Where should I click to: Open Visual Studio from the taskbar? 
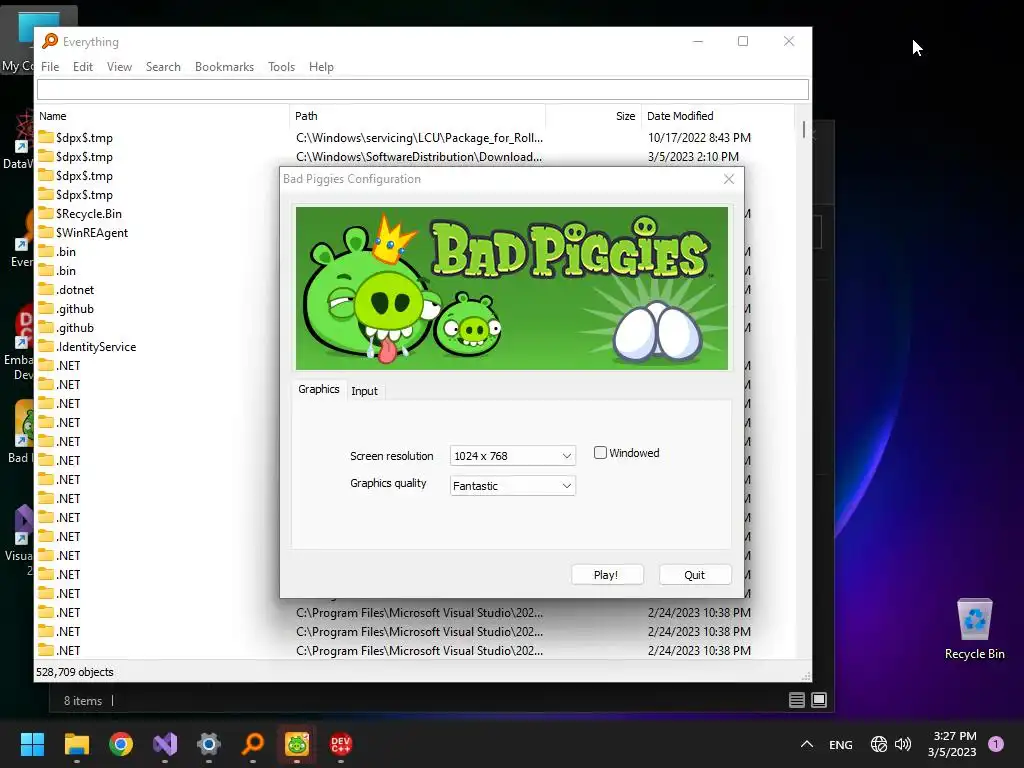(x=165, y=744)
